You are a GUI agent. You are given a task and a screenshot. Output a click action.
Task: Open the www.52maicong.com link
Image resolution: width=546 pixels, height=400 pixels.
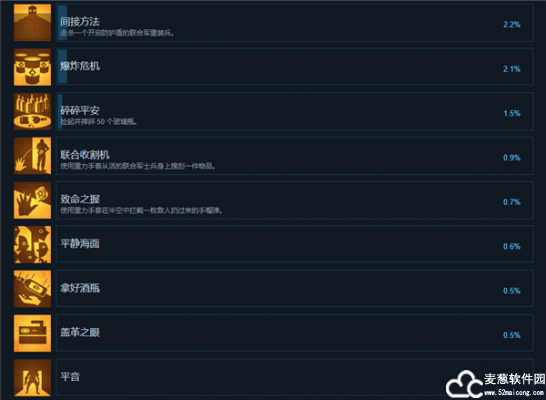click(514, 392)
